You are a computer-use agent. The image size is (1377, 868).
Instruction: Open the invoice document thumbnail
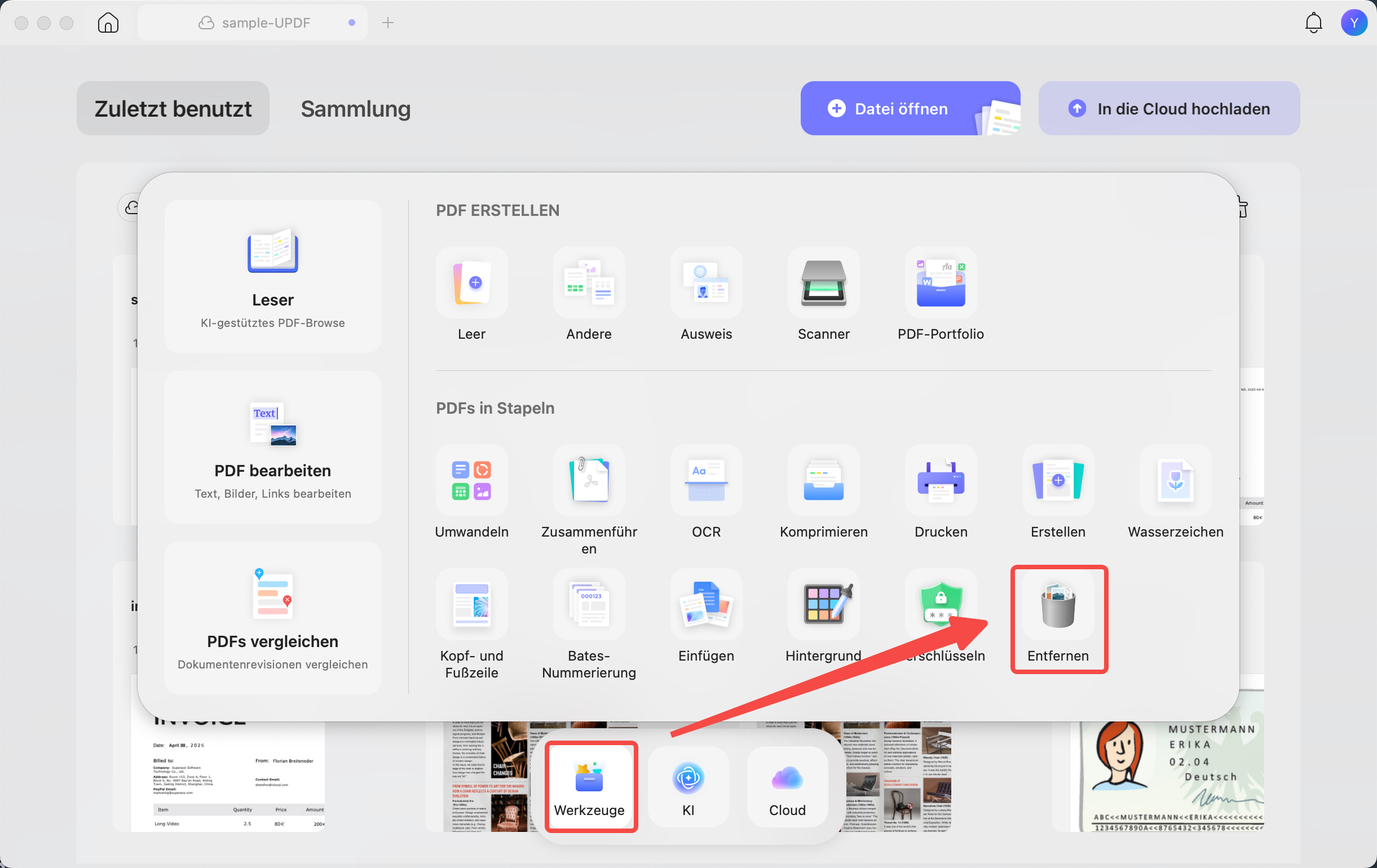(x=228, y=776)
